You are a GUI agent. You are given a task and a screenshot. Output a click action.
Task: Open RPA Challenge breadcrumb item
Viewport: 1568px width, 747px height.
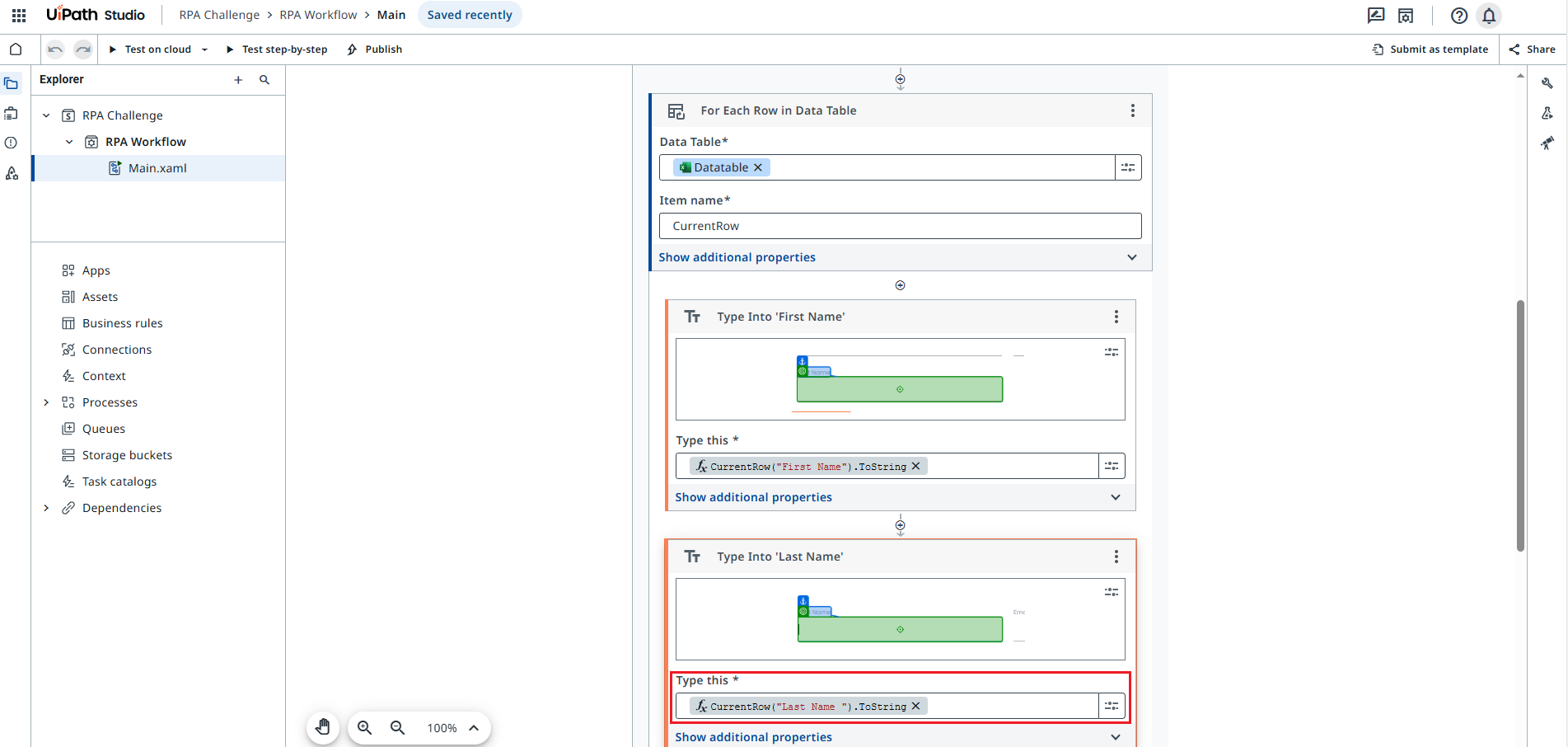[218, 14]
